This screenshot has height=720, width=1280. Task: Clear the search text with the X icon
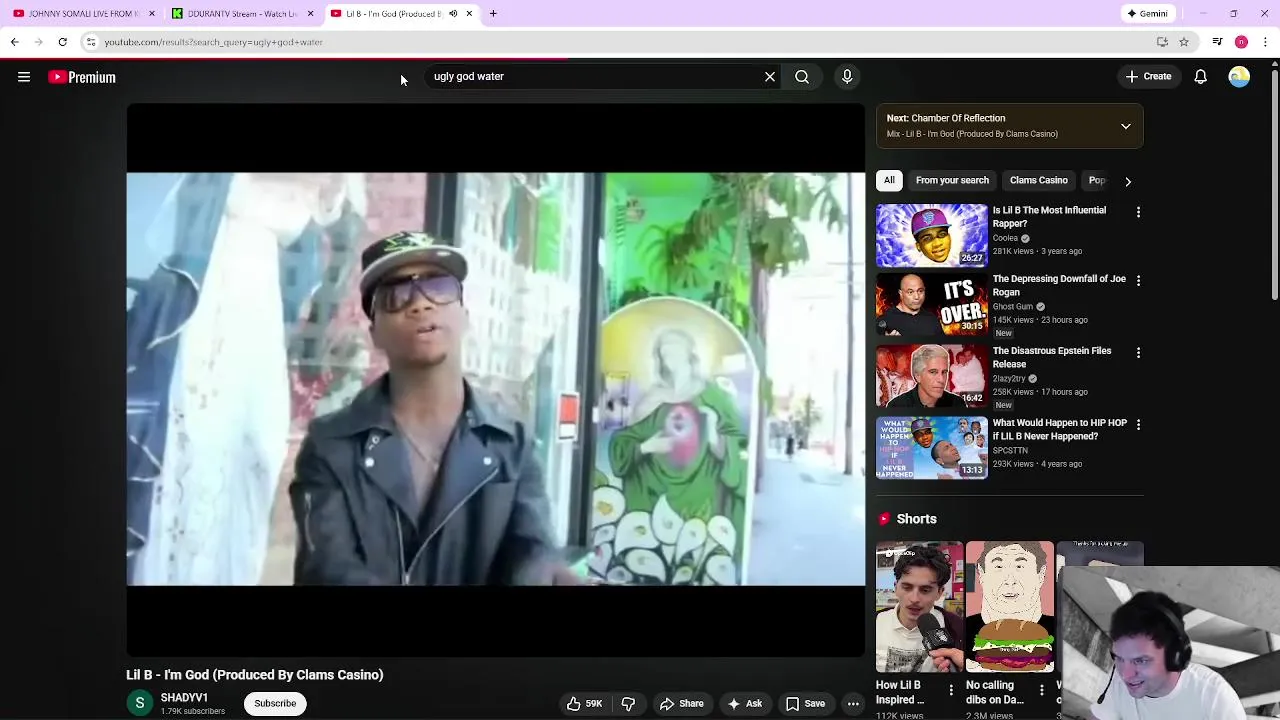(x=770, y=76)
